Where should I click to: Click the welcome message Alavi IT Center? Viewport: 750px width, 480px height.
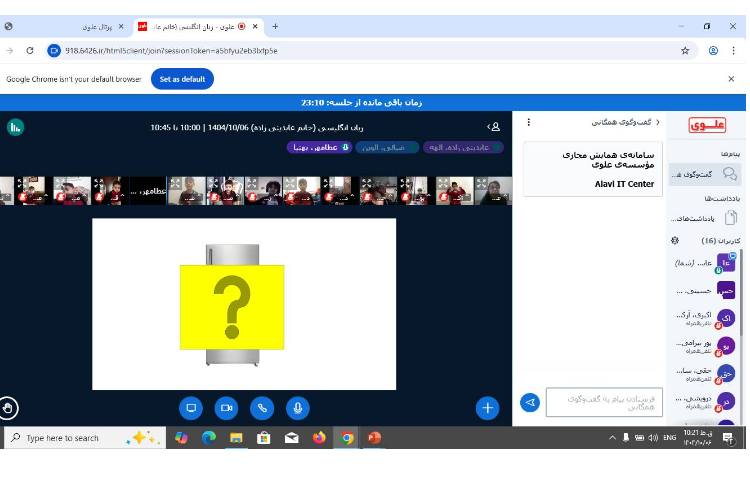pyautogui.click(x=593, y=169)
